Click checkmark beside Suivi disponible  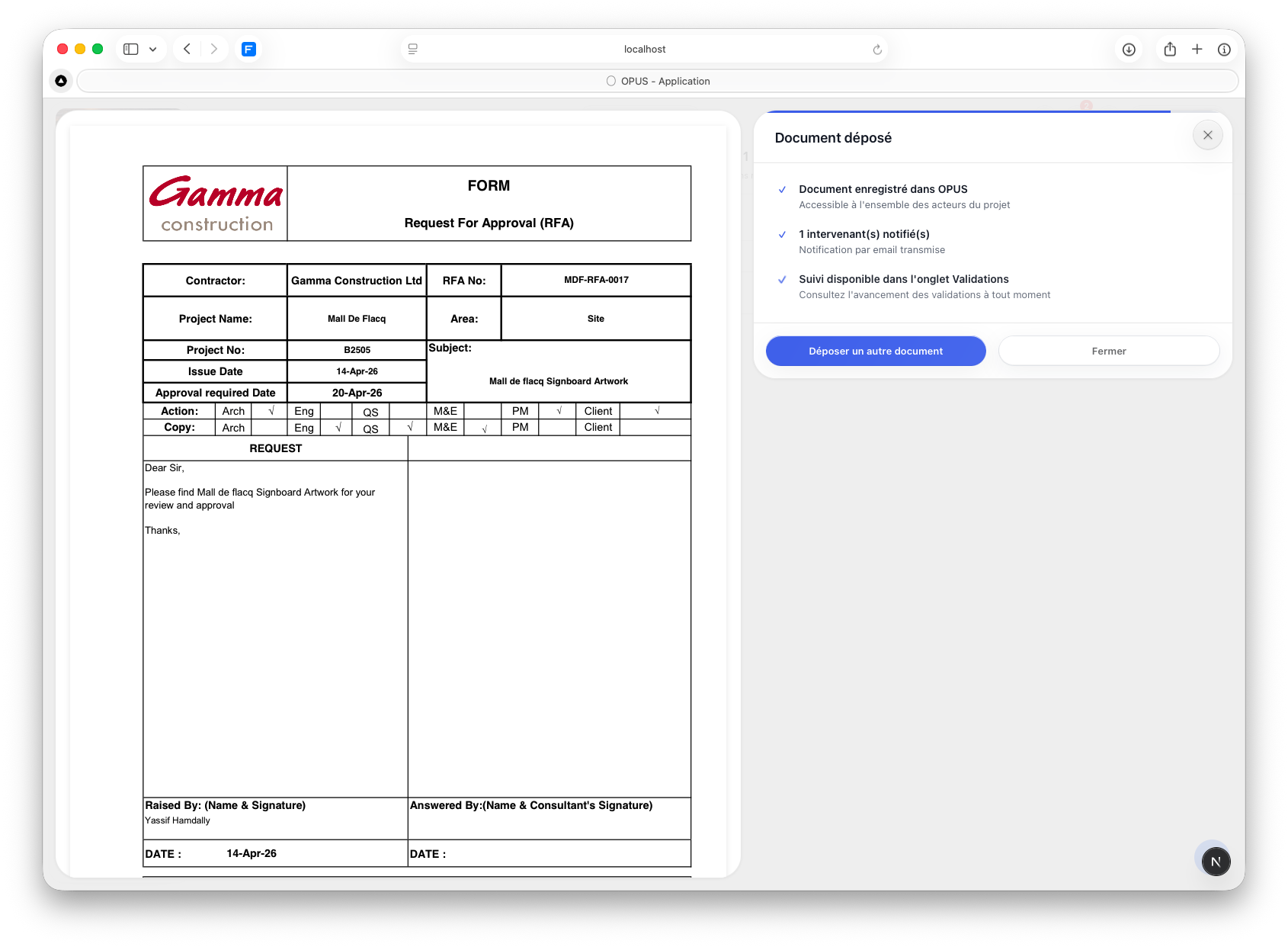782,279
